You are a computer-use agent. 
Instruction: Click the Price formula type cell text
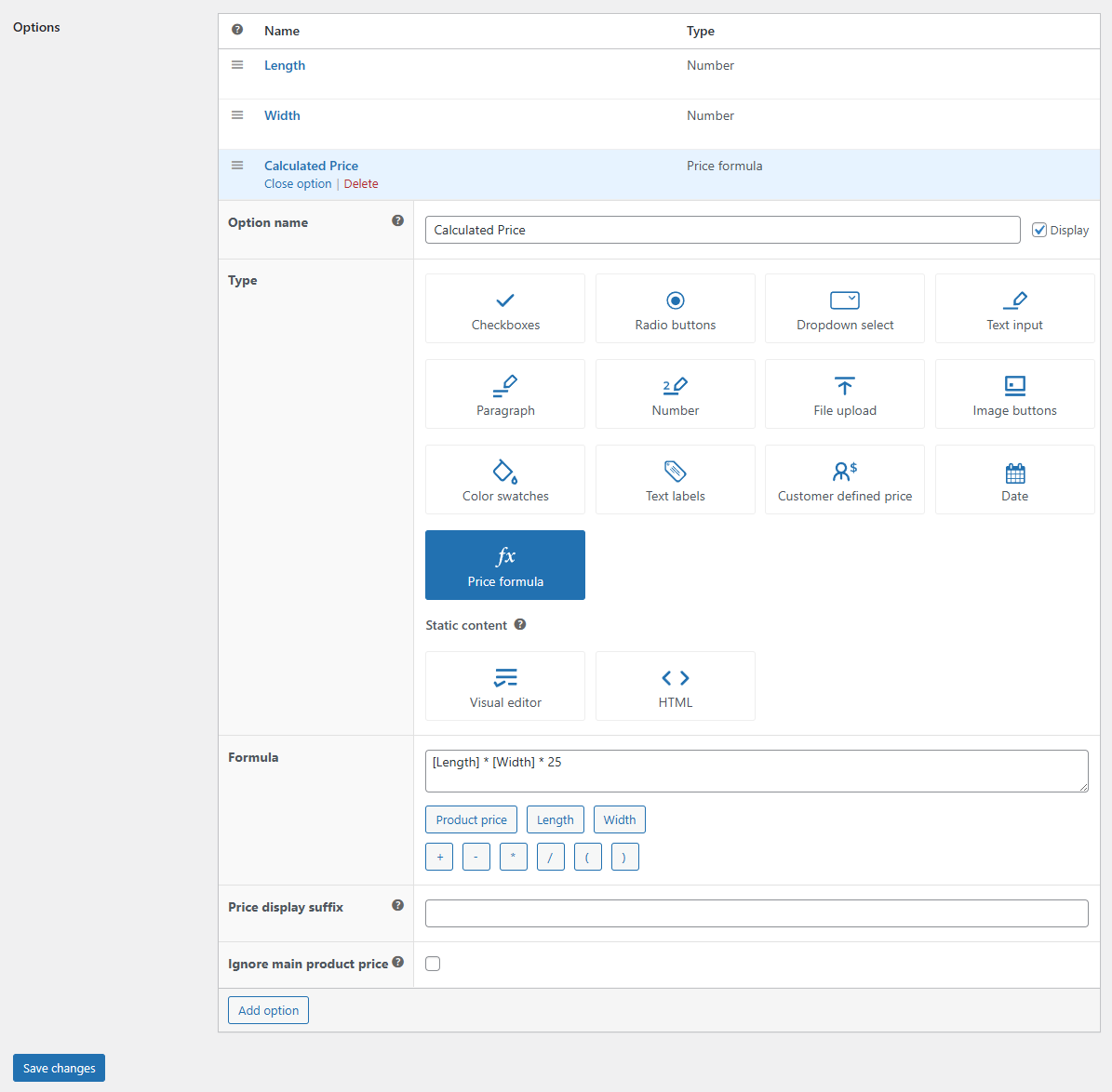coord(724,166)
